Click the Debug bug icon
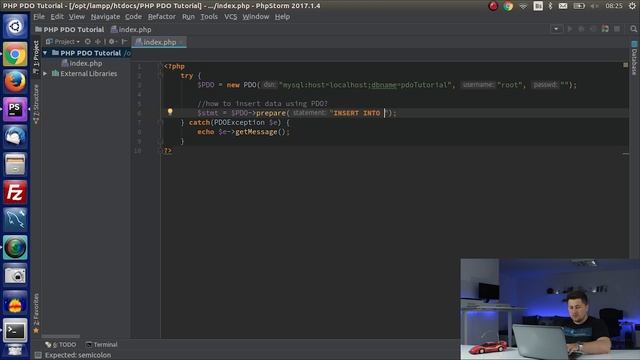 coord(581,29)
